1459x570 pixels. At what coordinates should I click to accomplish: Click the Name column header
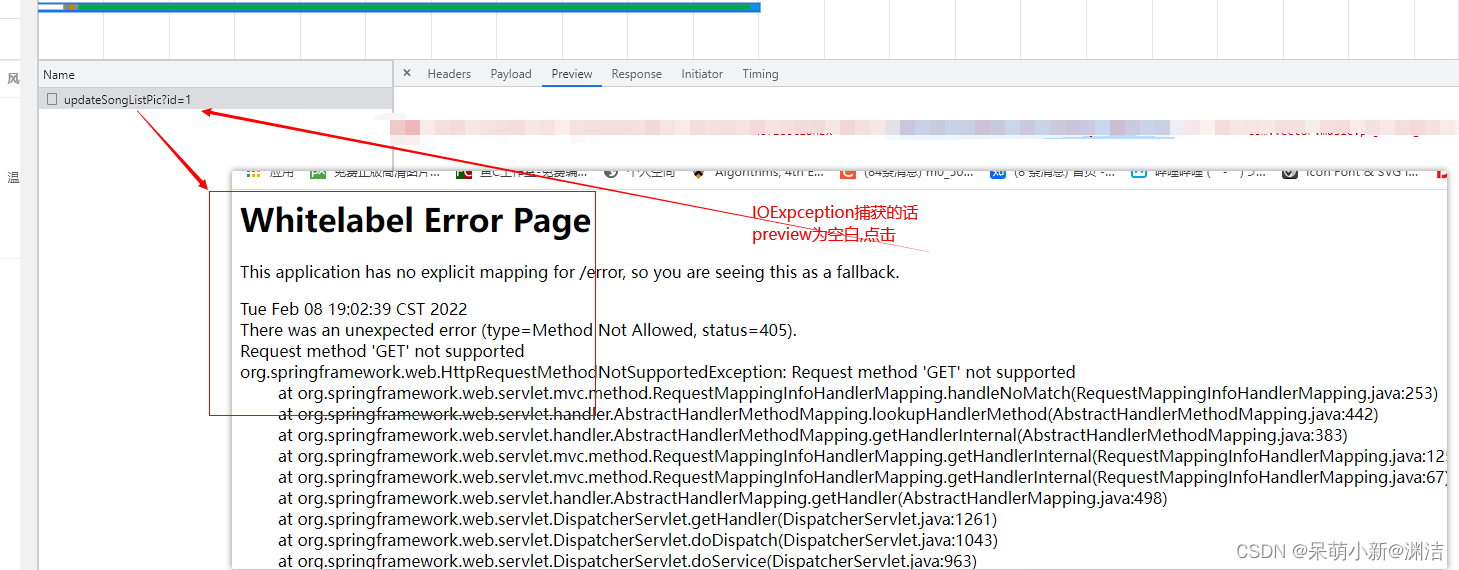click(x=215, y=75)
